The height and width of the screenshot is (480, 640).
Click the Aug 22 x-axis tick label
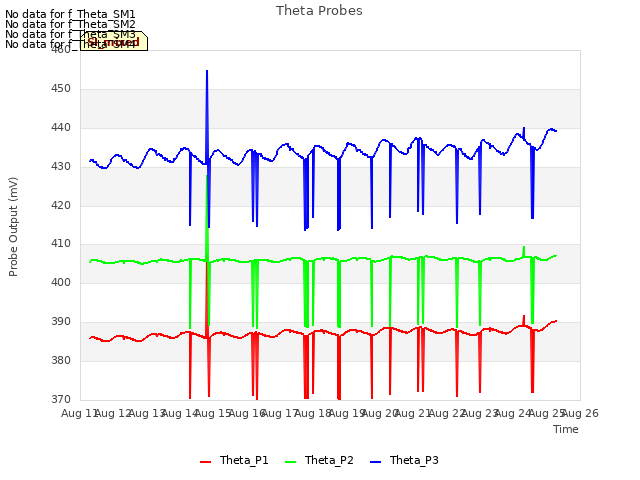click(447, 413)
